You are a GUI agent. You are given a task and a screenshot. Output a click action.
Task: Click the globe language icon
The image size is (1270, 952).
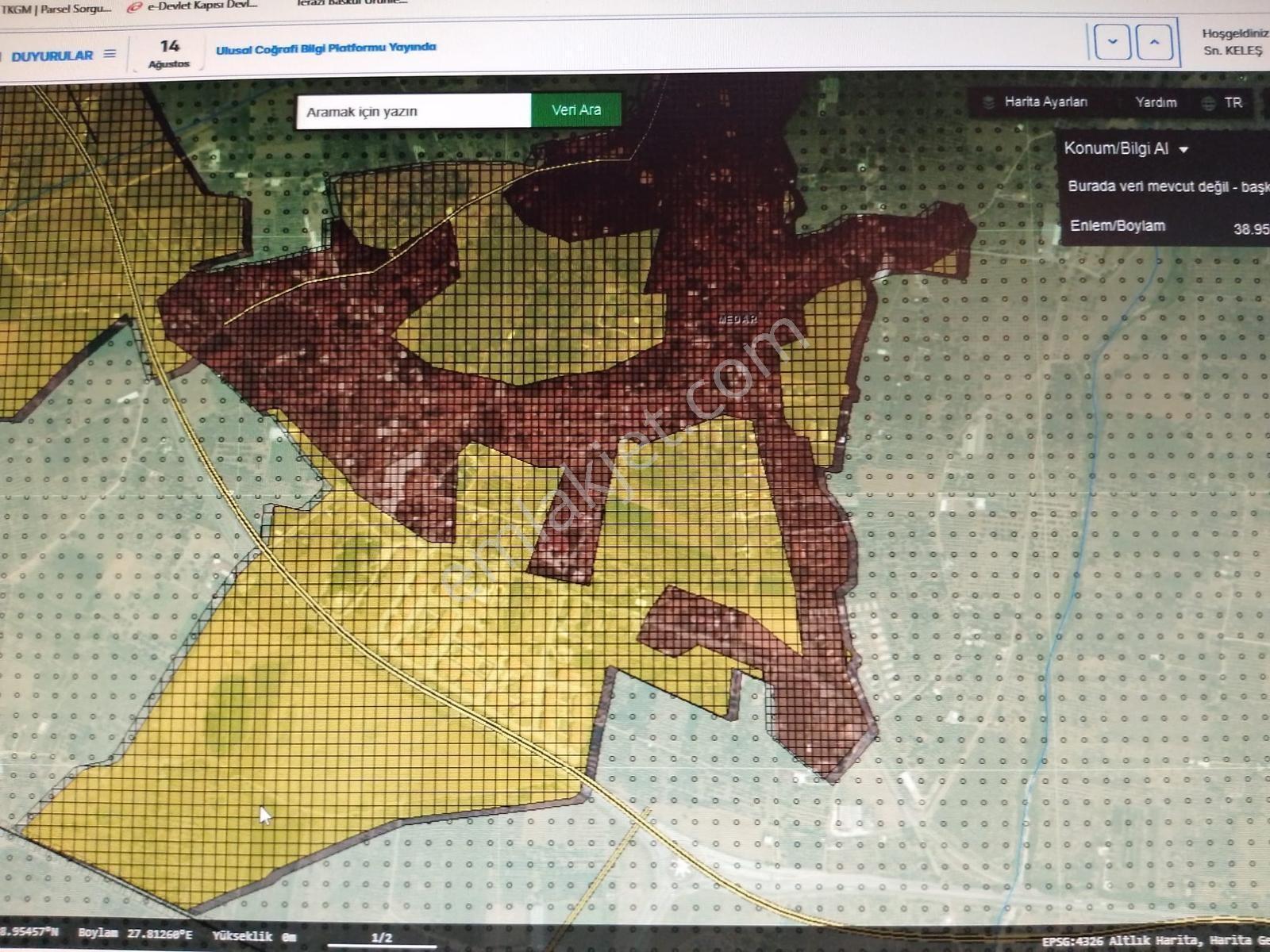click(1208, 103)
